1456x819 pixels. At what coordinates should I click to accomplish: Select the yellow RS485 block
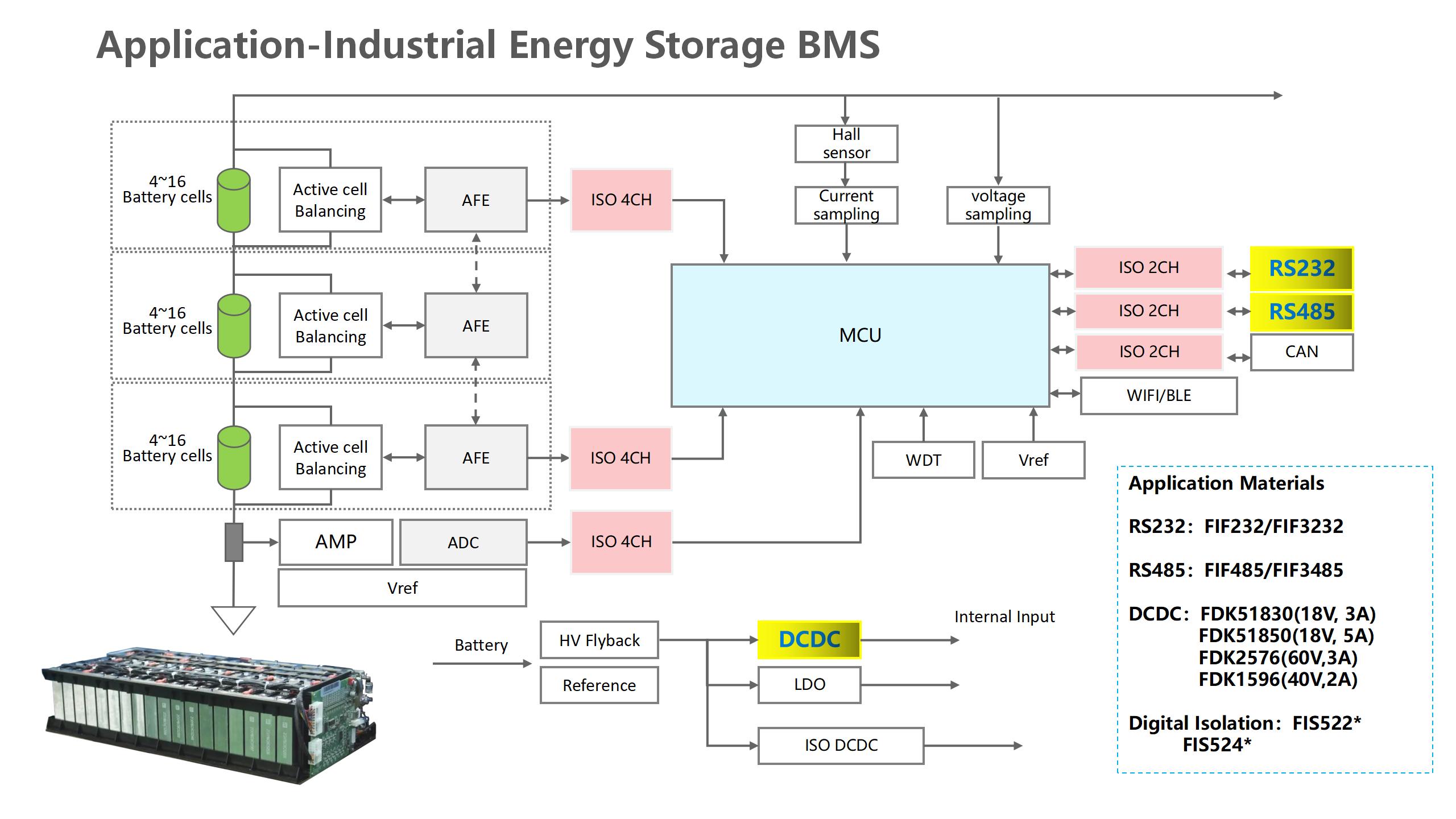click(x=1301, y=312)
